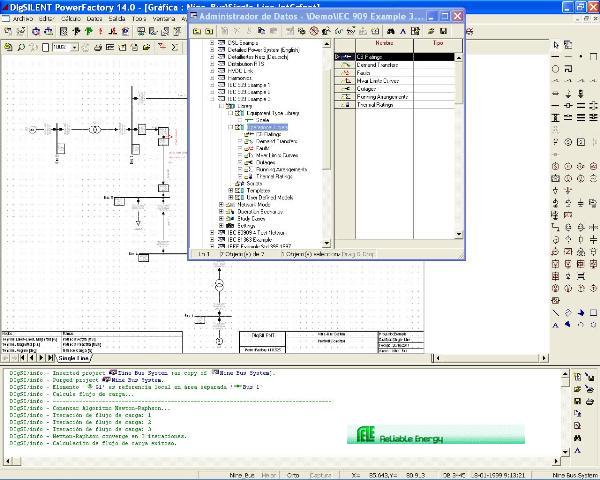
Task: Expand the HVDC Link project node
Action: coord(212,71)
